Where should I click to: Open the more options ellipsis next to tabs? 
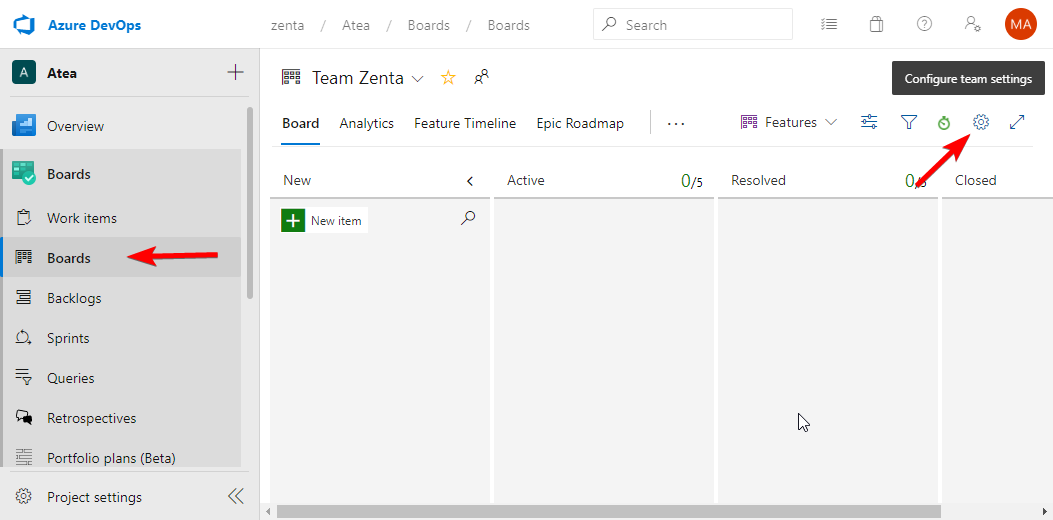tap(676, 124)
